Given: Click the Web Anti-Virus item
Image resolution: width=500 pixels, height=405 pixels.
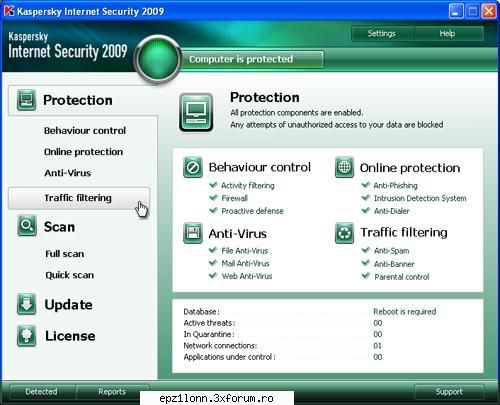Looking at the screenshot, I should click(x=247, y=276).
